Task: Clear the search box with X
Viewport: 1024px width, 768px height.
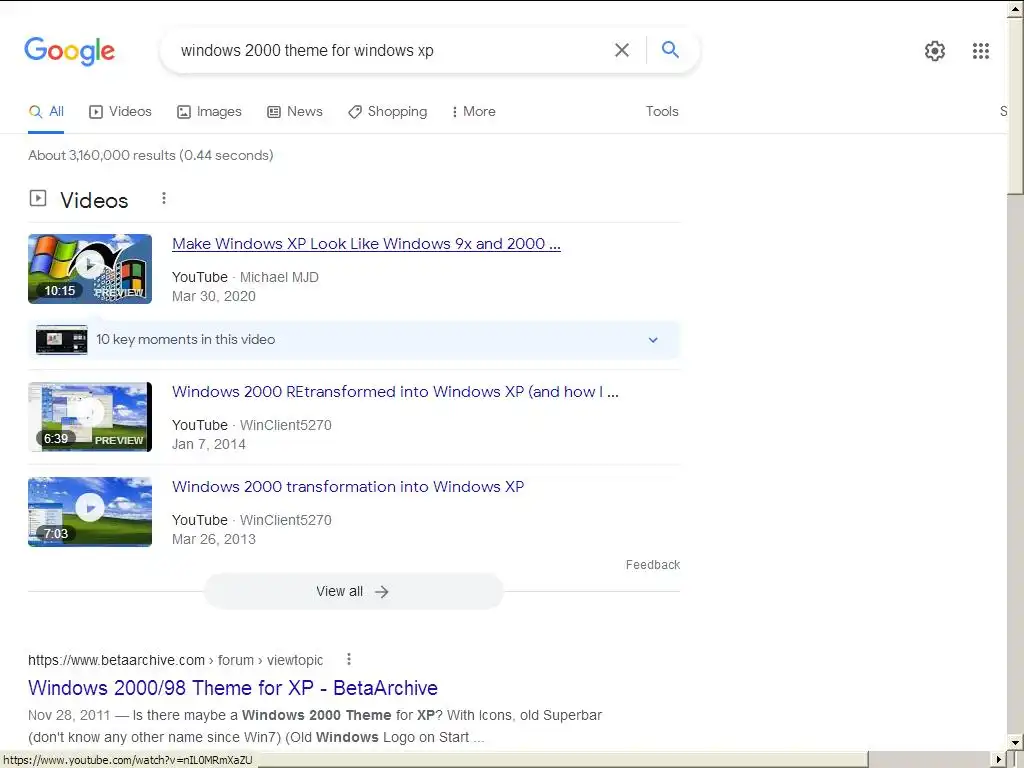Action: [x=622, y=50]
